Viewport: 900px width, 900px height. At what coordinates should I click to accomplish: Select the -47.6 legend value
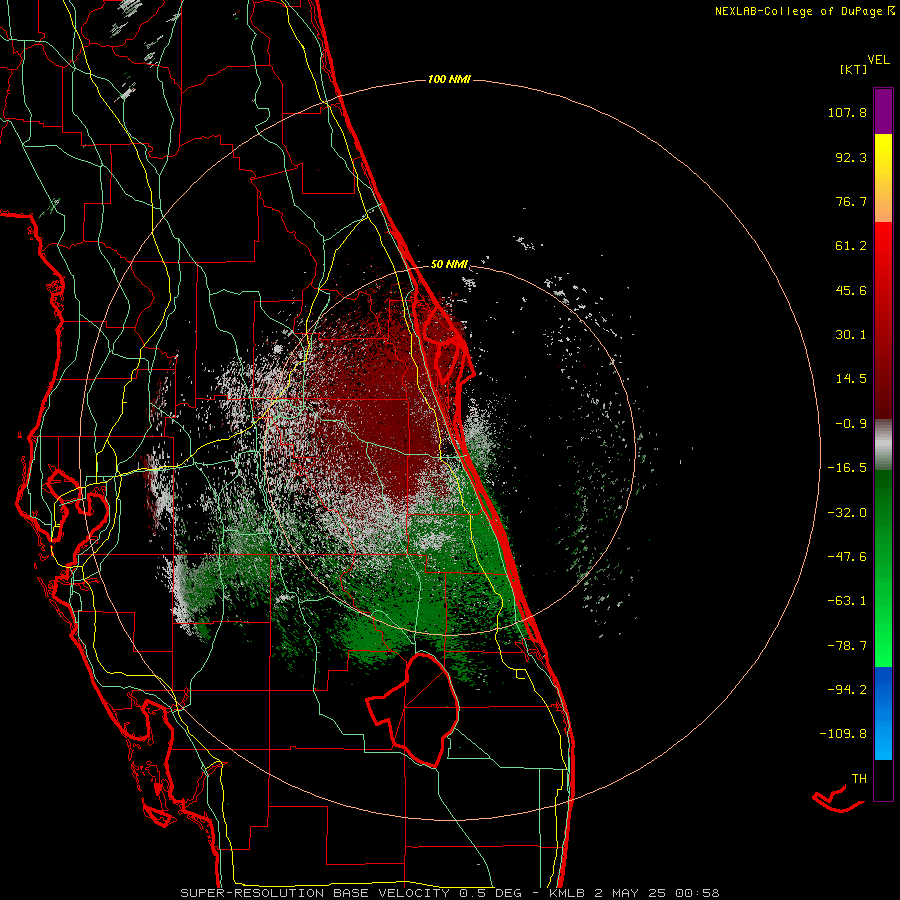(847, 557)
